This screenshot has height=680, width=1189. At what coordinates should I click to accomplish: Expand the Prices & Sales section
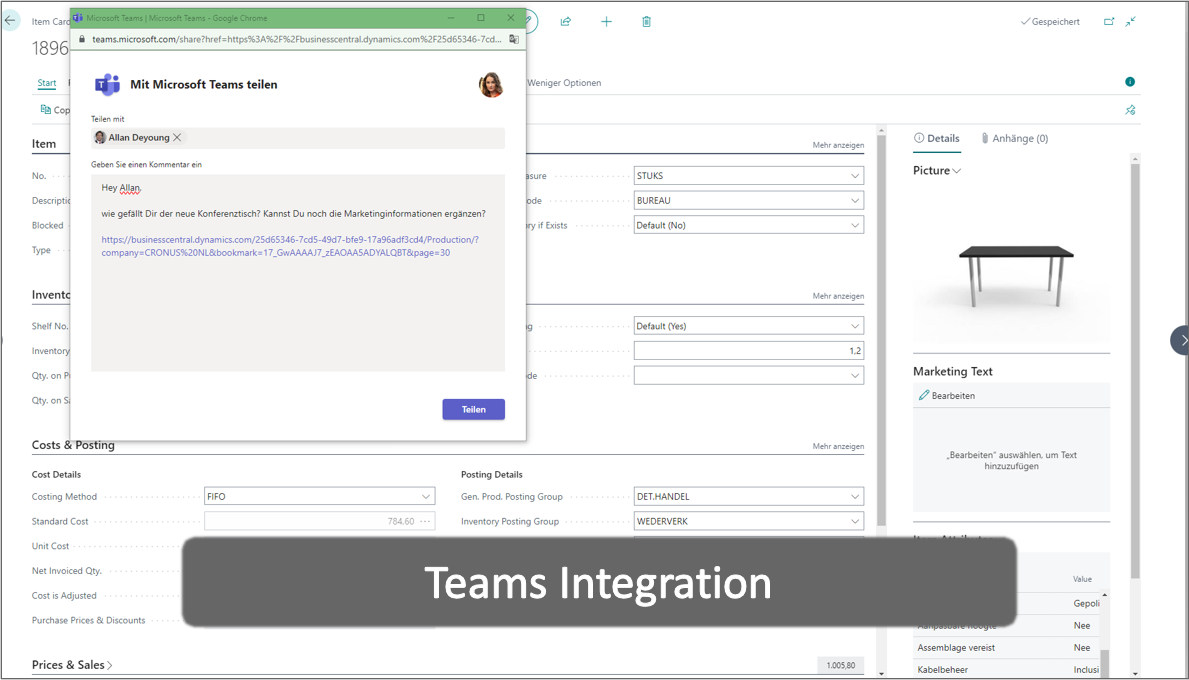point(72,665)
